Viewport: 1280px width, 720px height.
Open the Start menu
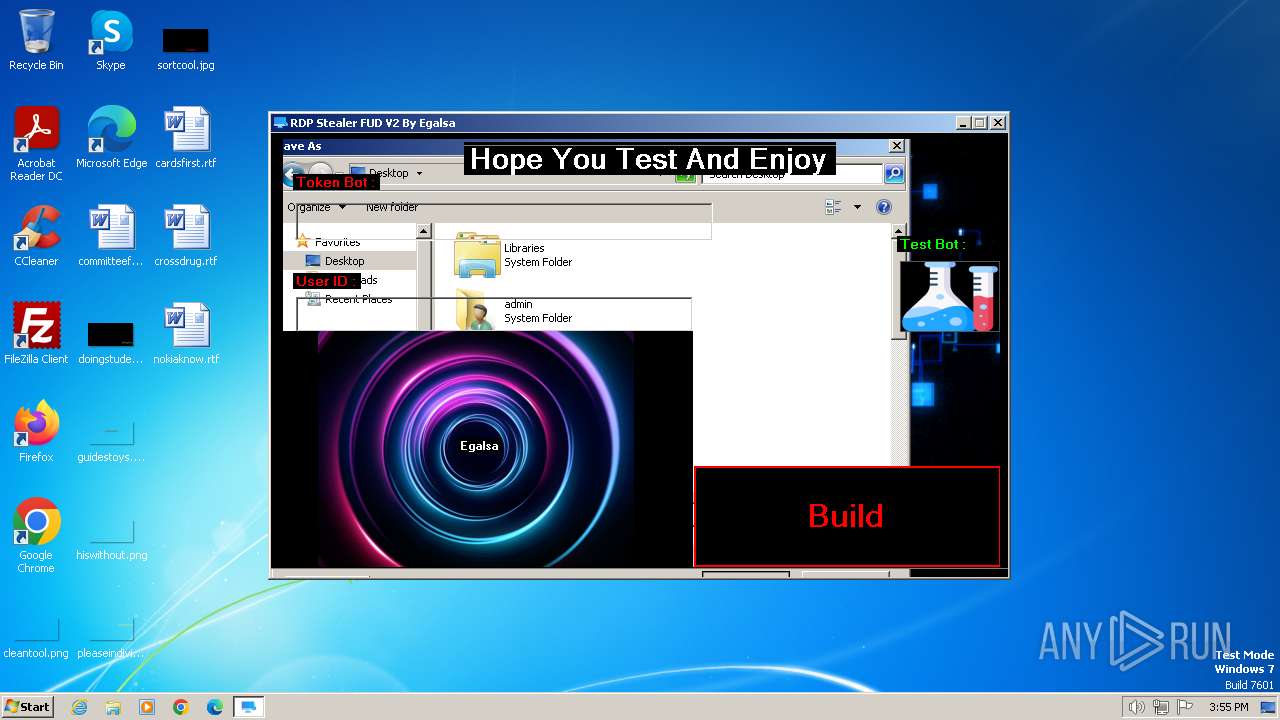click(x=27, y=706)
